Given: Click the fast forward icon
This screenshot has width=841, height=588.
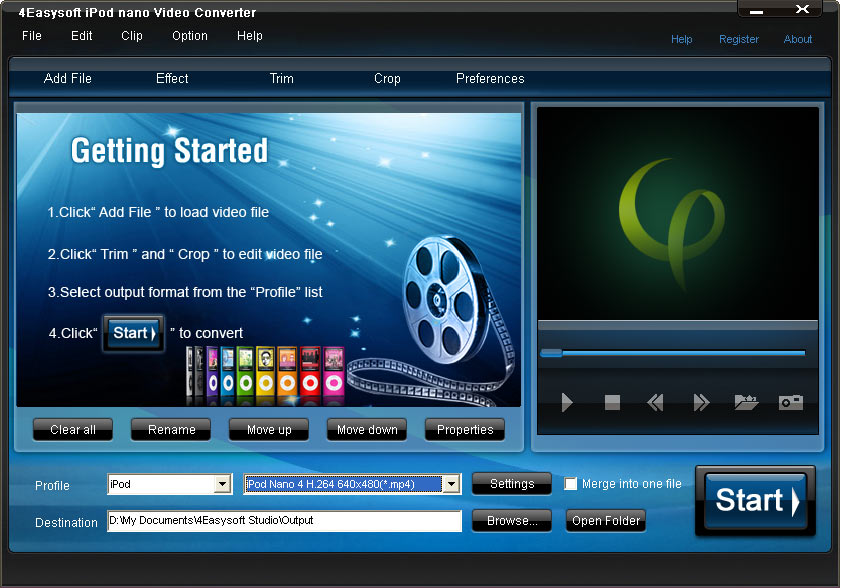Looking at the screenshot, I should (701, 403).
